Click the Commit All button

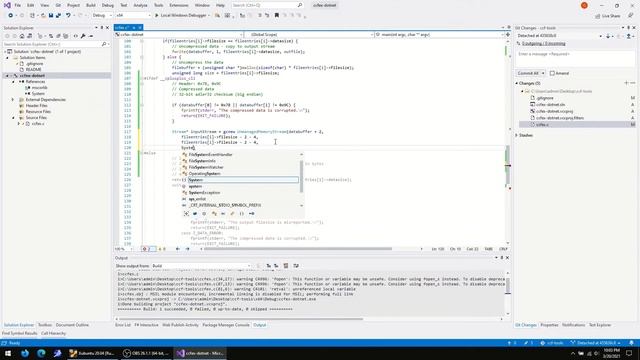(x=528, y=73)
